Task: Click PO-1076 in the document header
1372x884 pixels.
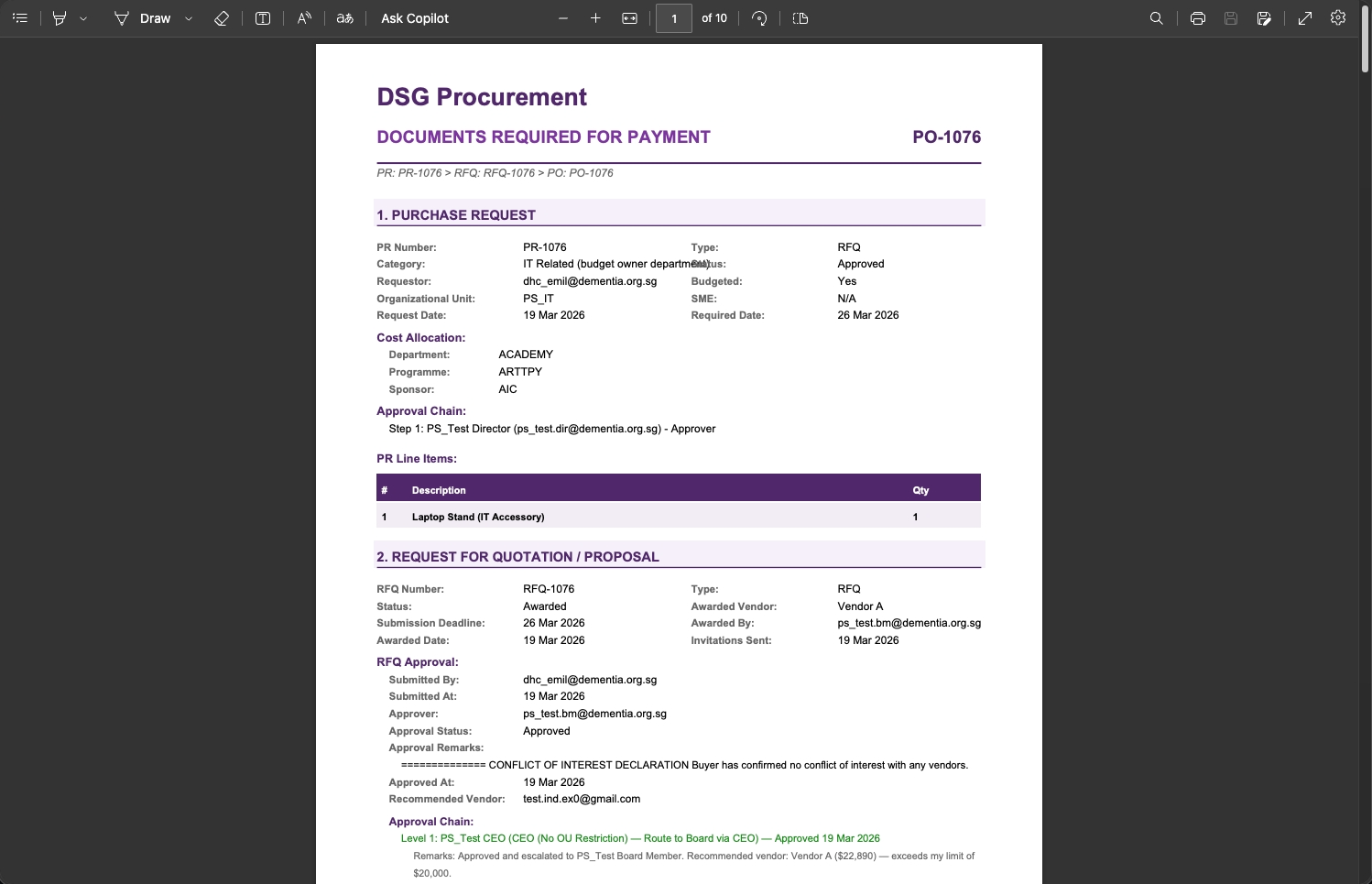Action: point(947,137)
